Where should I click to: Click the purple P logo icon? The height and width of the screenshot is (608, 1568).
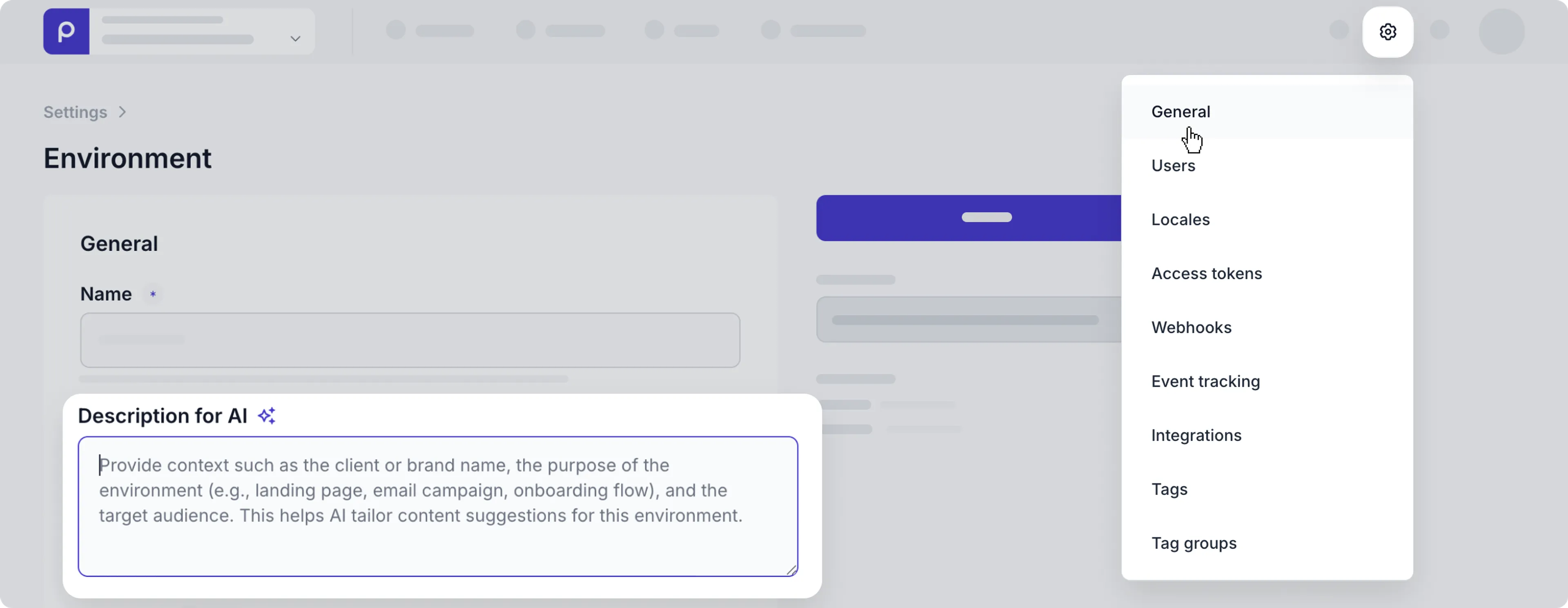click(66, 32)
